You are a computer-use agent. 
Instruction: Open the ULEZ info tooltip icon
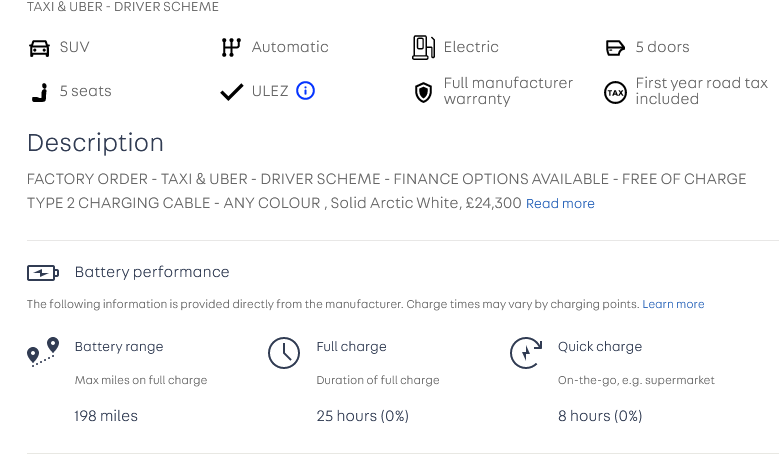coord(306,91)
